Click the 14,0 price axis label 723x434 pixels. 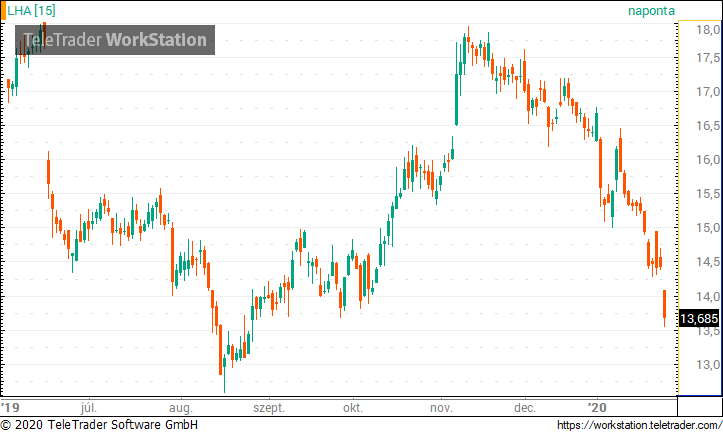708,297
